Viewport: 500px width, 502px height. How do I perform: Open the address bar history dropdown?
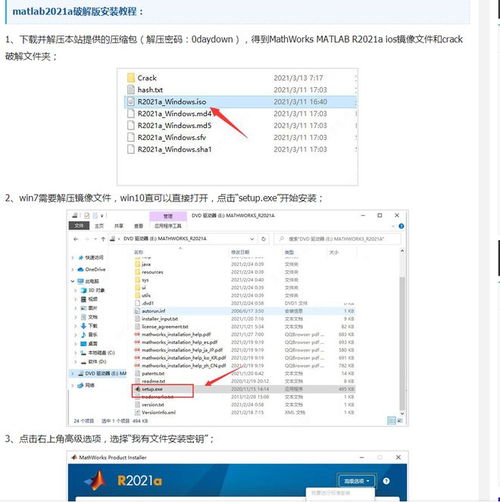252,239
